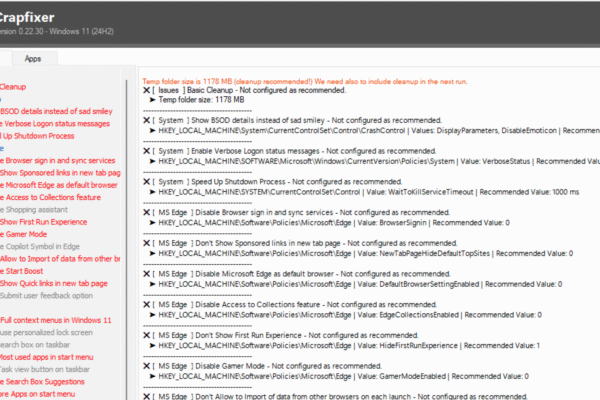Select 'Gamer Mode' in the left list

(x=24, y=234)
